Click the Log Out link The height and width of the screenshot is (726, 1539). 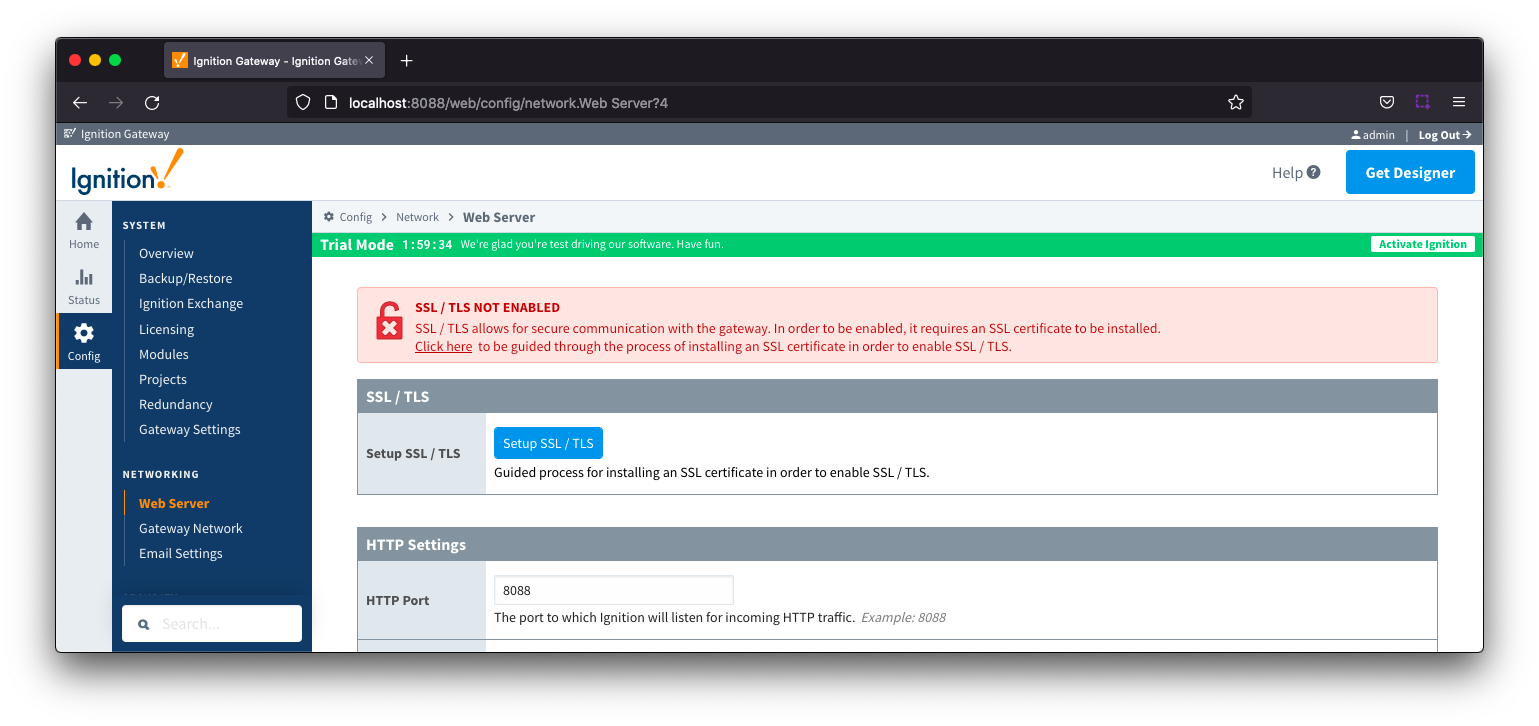tap(1445, 134)
